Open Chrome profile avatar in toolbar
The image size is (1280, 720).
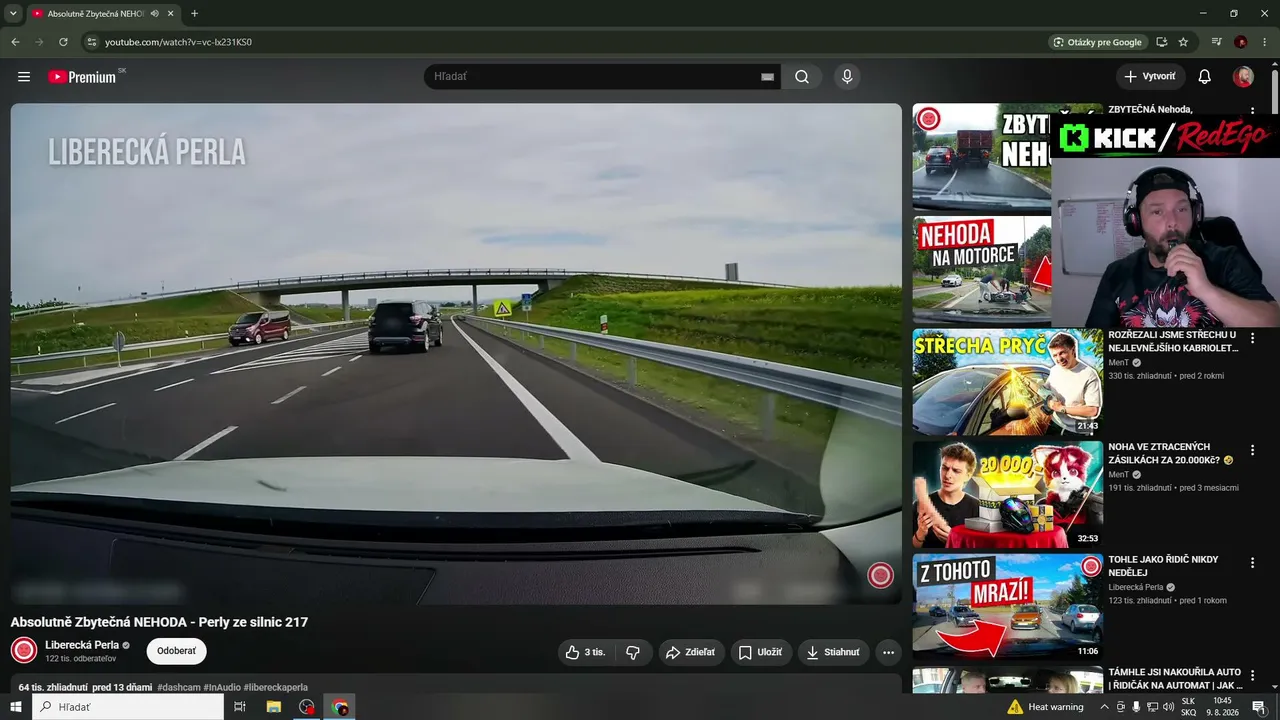pos(1241,42)
